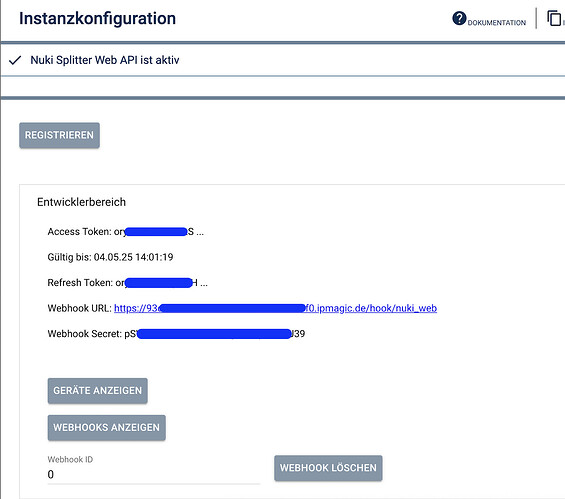Open the Dokumentation help icon

click(x=459, y=18)
